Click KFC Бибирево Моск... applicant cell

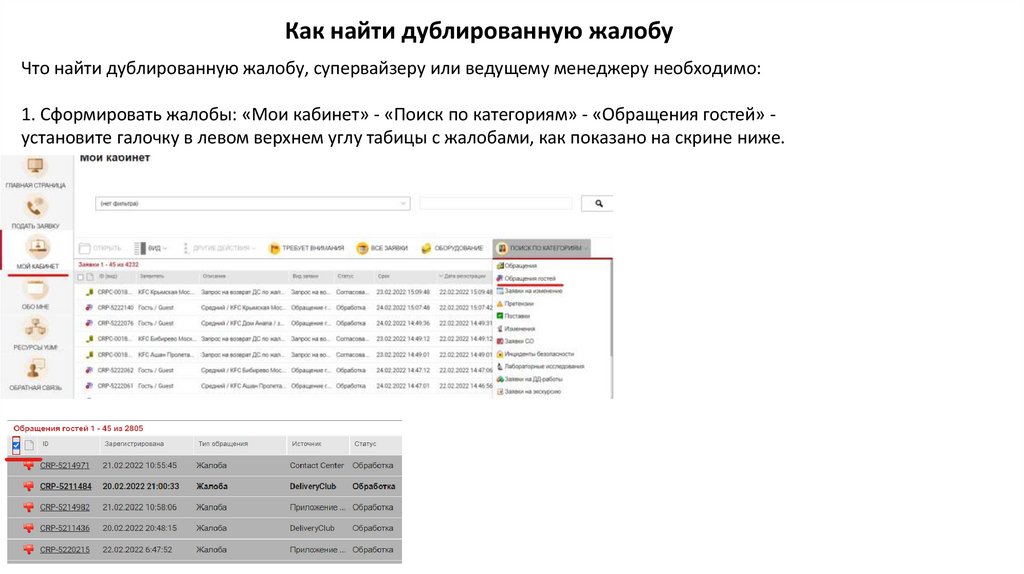167,339
